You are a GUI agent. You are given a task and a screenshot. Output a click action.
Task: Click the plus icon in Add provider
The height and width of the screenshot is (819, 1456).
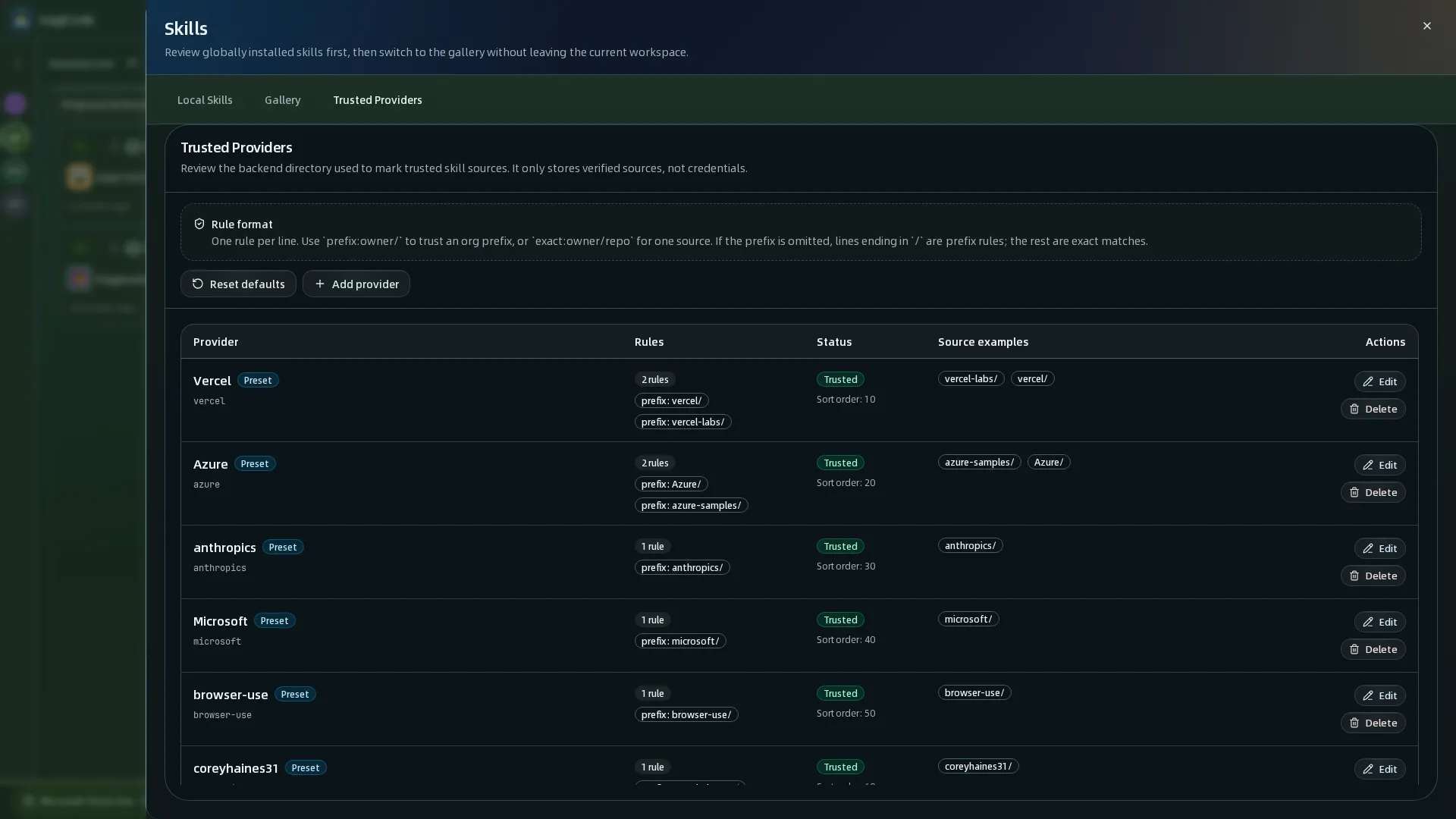[x=320, y=284]
